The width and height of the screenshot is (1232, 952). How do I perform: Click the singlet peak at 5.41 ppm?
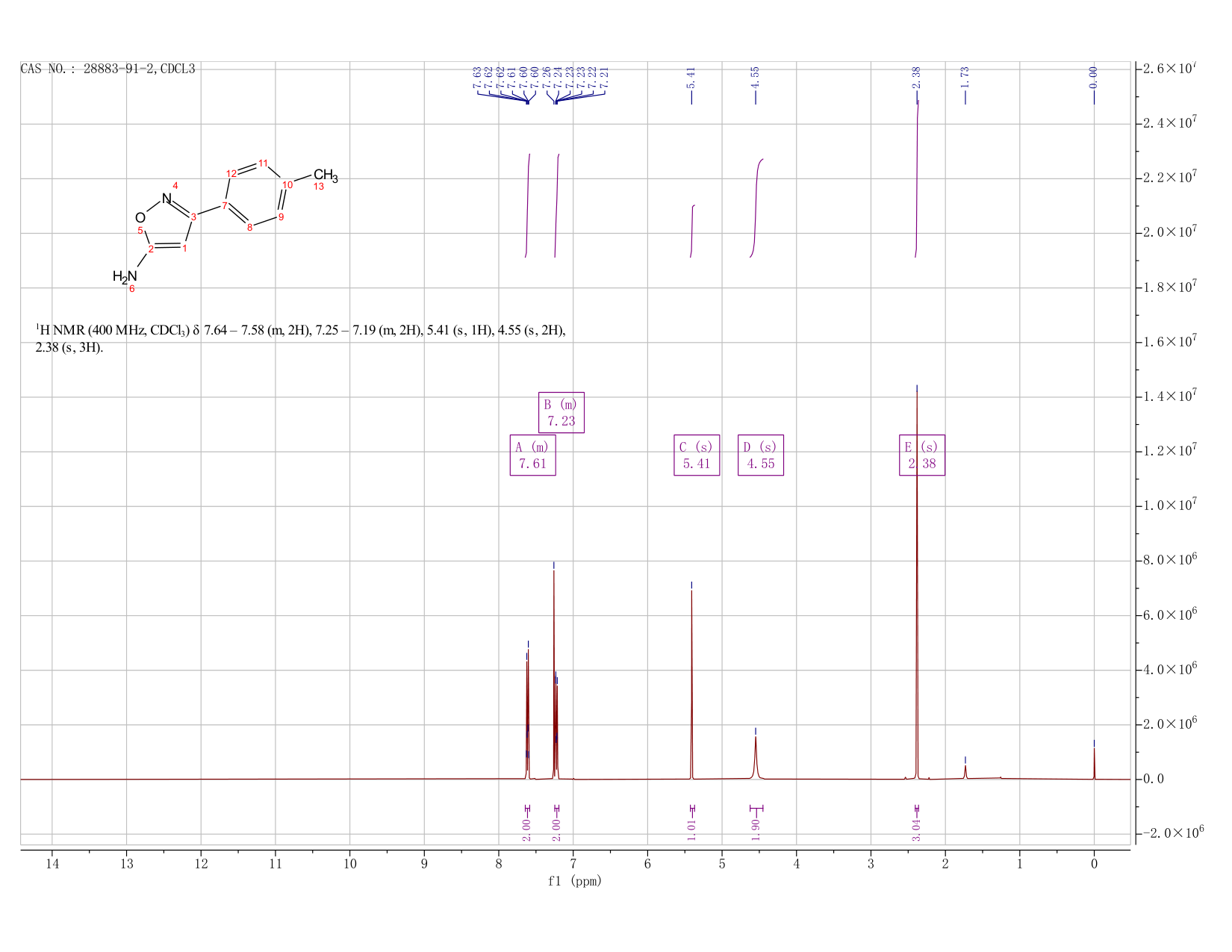click(691, 683)
